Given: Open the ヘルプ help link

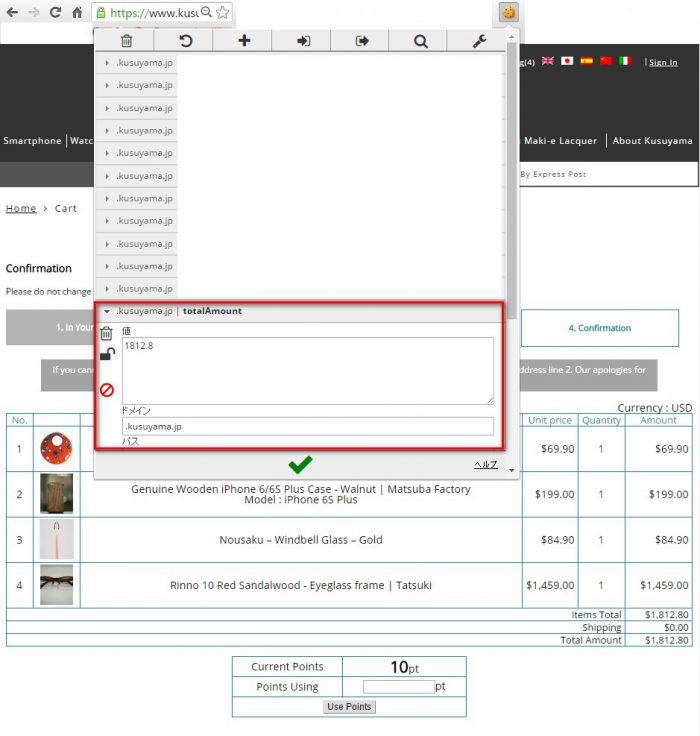Looking at the screenshot, I should click(x=485, y=465).
